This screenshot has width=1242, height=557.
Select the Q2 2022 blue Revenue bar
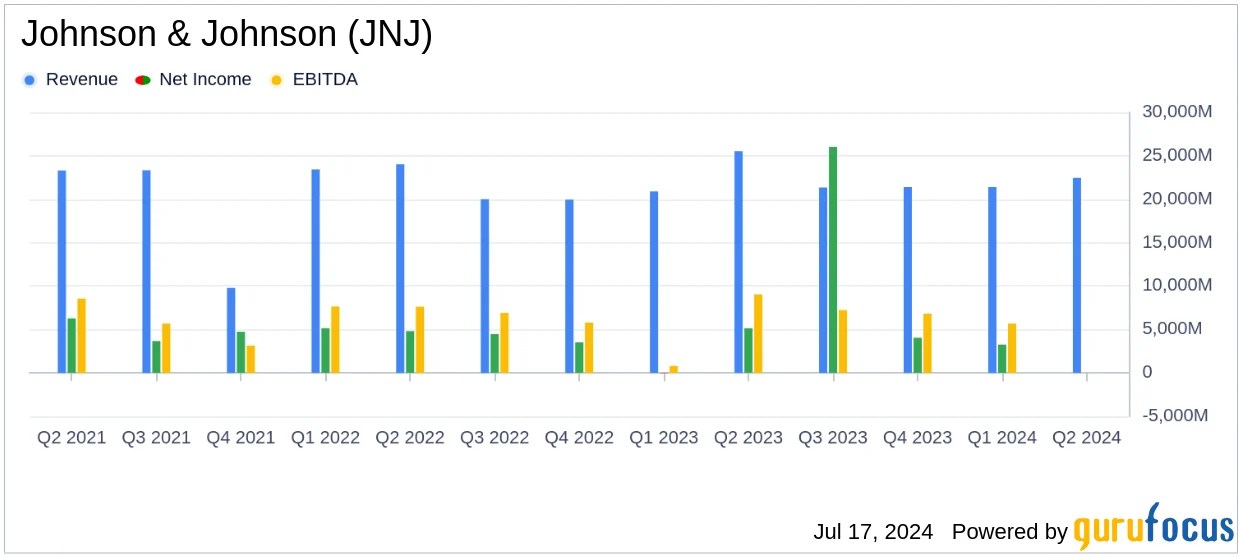pyautogui.click(x=400, y=268)
